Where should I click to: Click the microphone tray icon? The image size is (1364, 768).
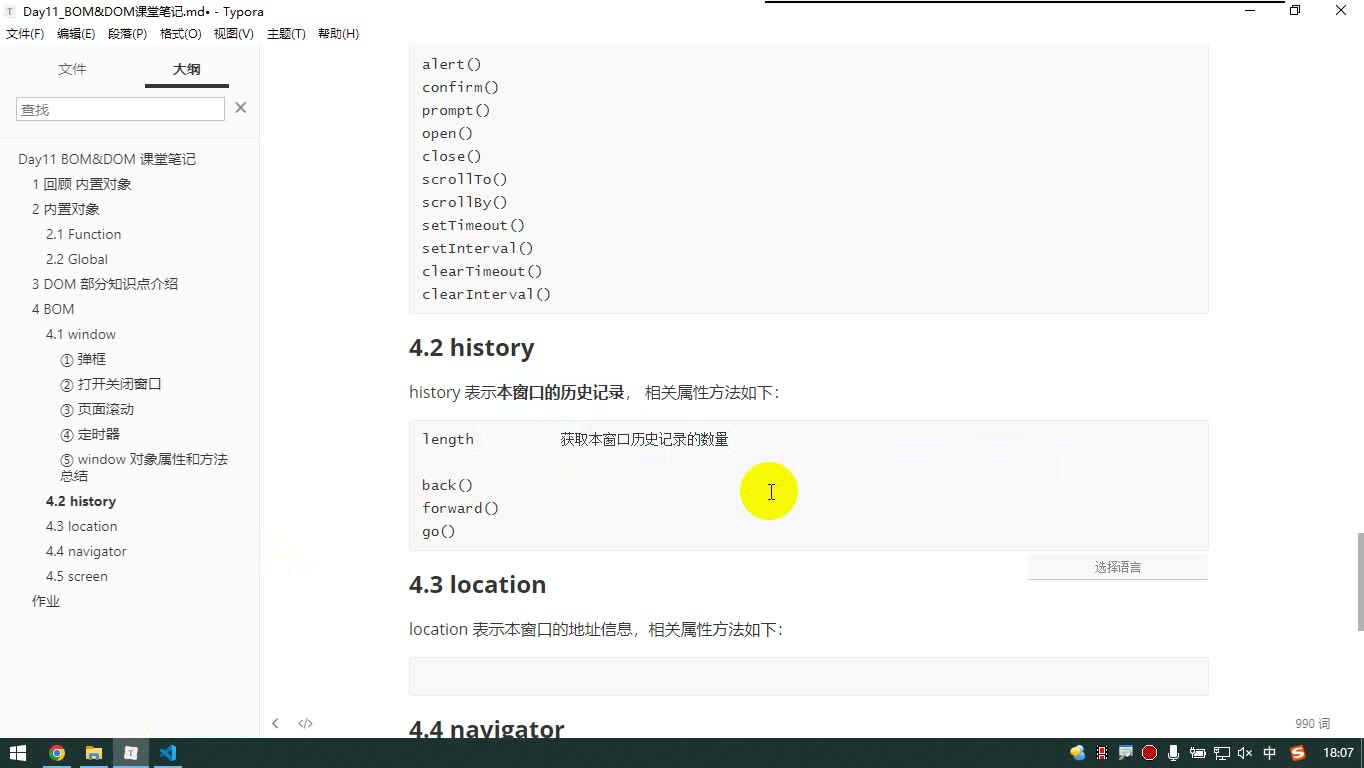point(1173,753)
